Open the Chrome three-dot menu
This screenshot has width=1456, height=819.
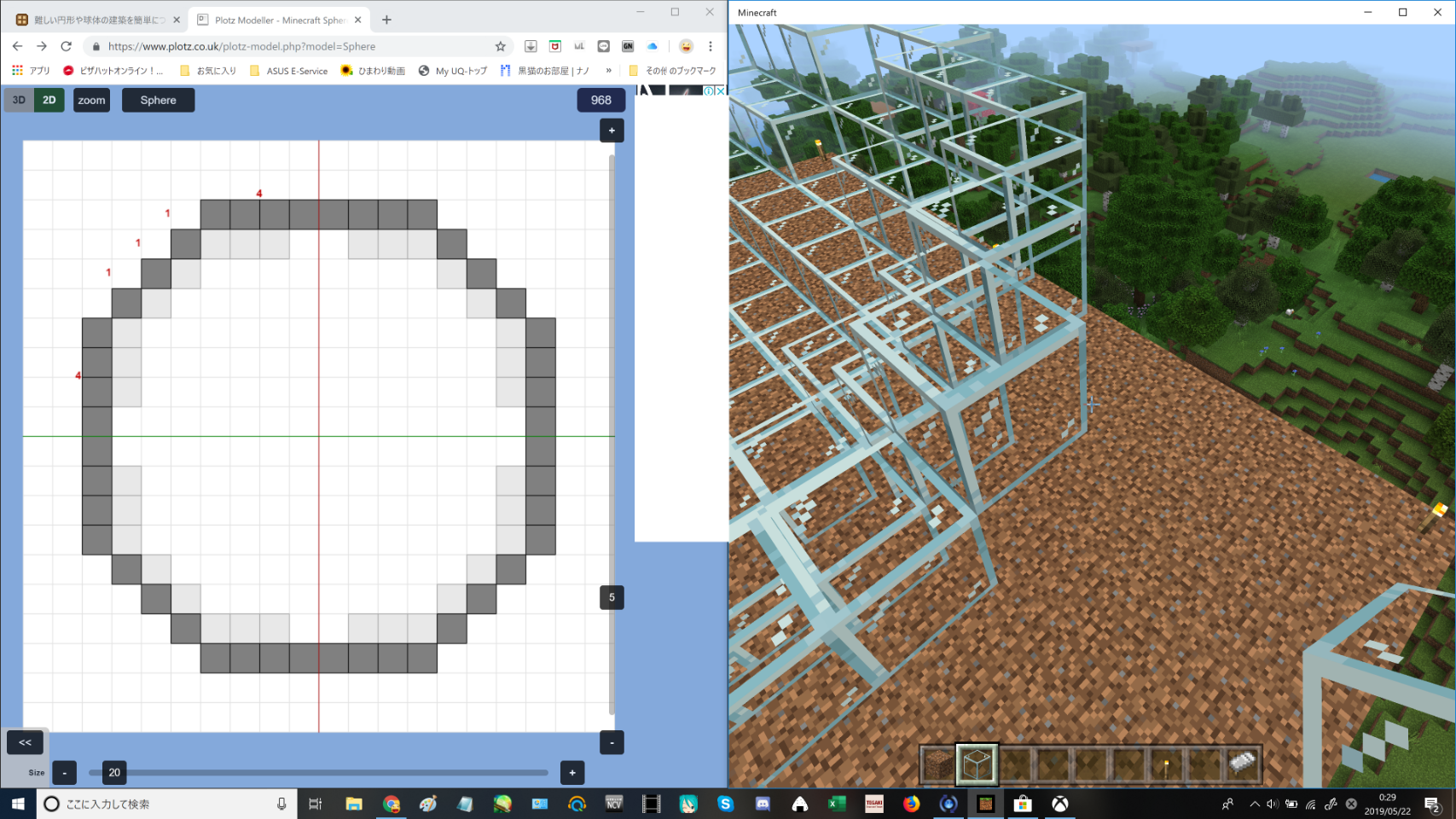710,46
